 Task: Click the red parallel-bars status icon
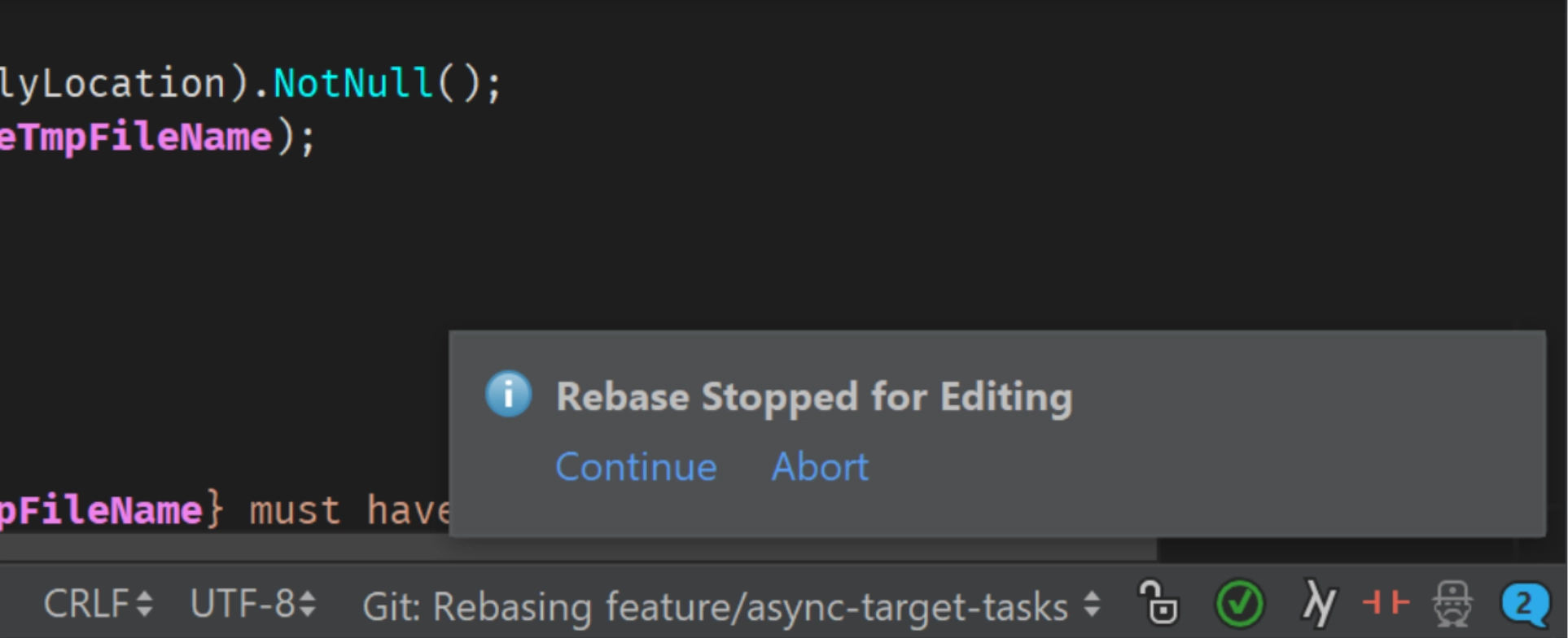click(x=1386, y=603)
